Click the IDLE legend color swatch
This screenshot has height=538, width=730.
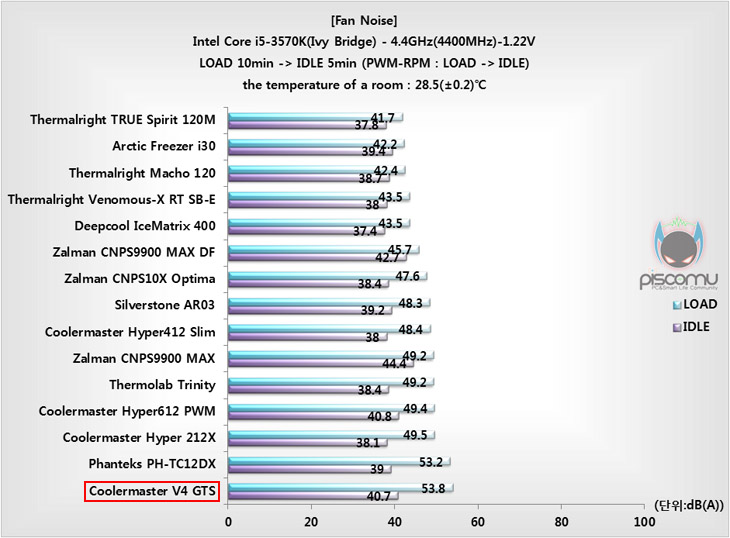pos(677,328)
